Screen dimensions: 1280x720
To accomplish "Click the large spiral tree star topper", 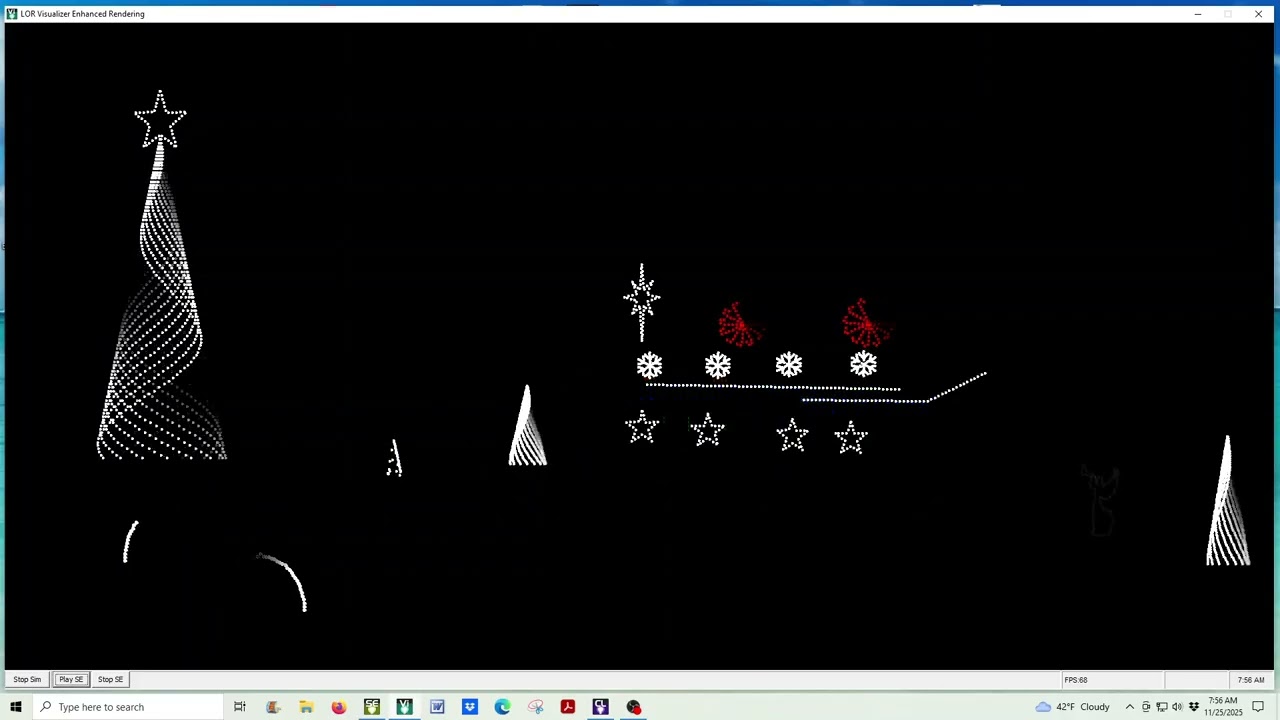I will point(160,119).
